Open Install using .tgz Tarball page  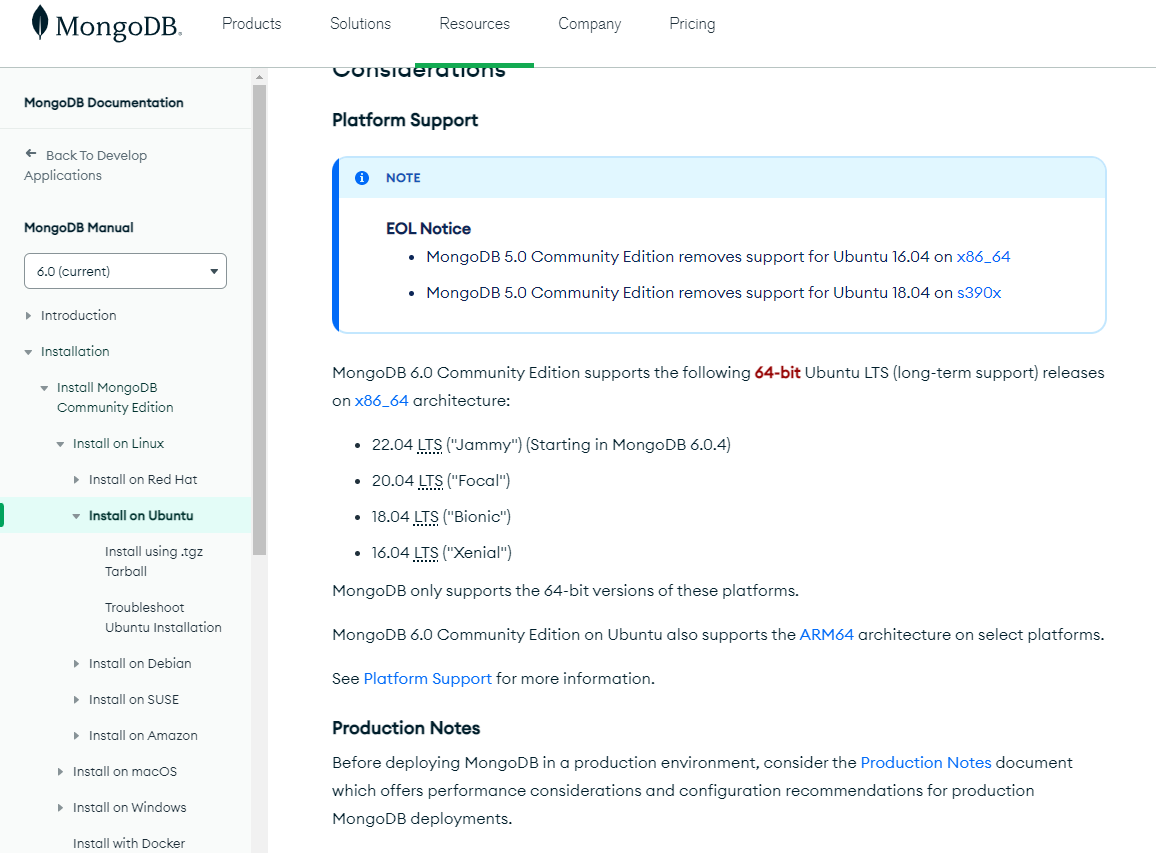[153, 562]
